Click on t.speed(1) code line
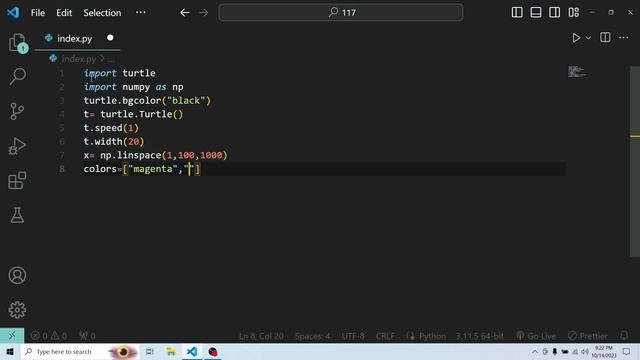Image resolution: width=640 pixels, height=360 pixels. (111, 128)
